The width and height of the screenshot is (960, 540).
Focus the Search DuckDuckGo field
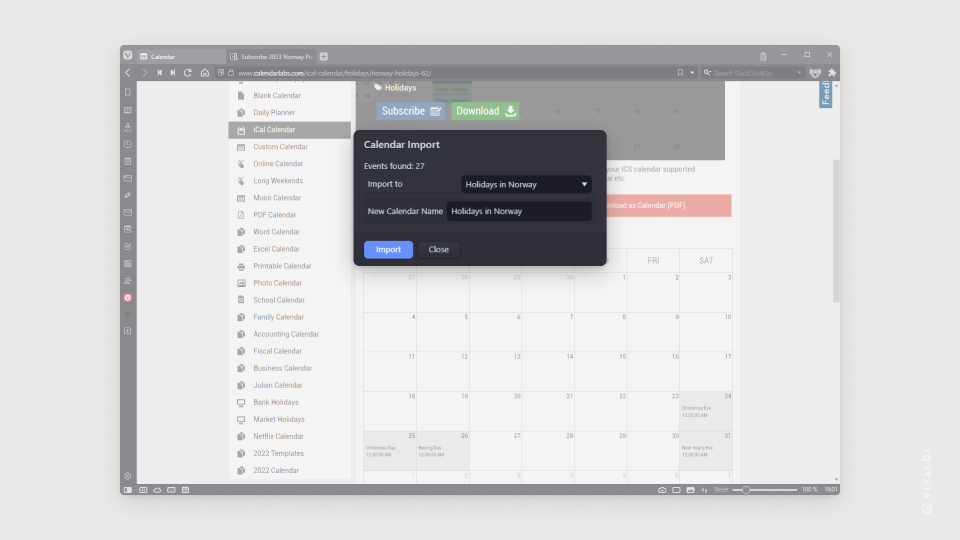coord(754,73)
